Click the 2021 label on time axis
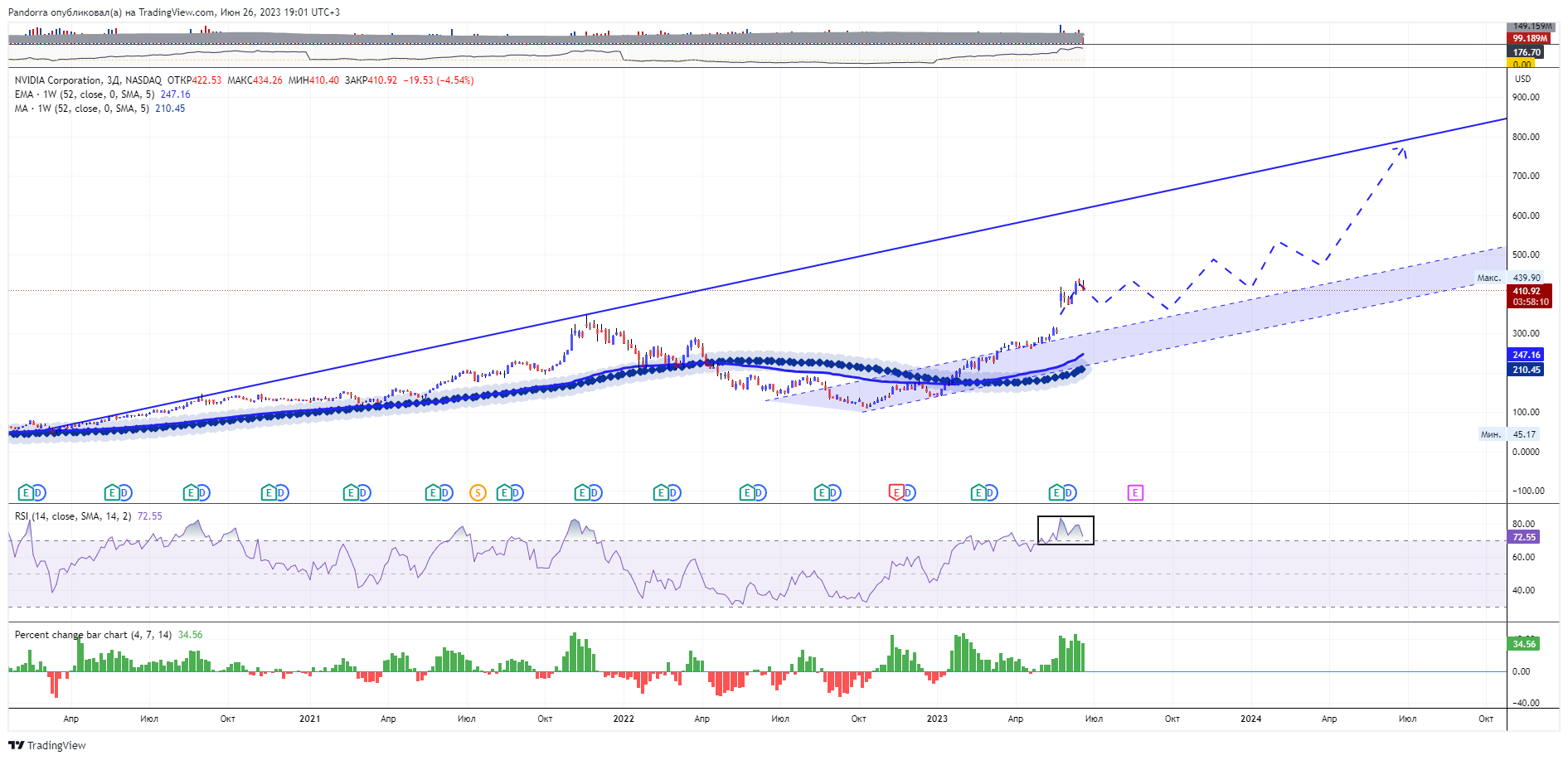This screenshot has width=1568, height=760. point(309,719)
